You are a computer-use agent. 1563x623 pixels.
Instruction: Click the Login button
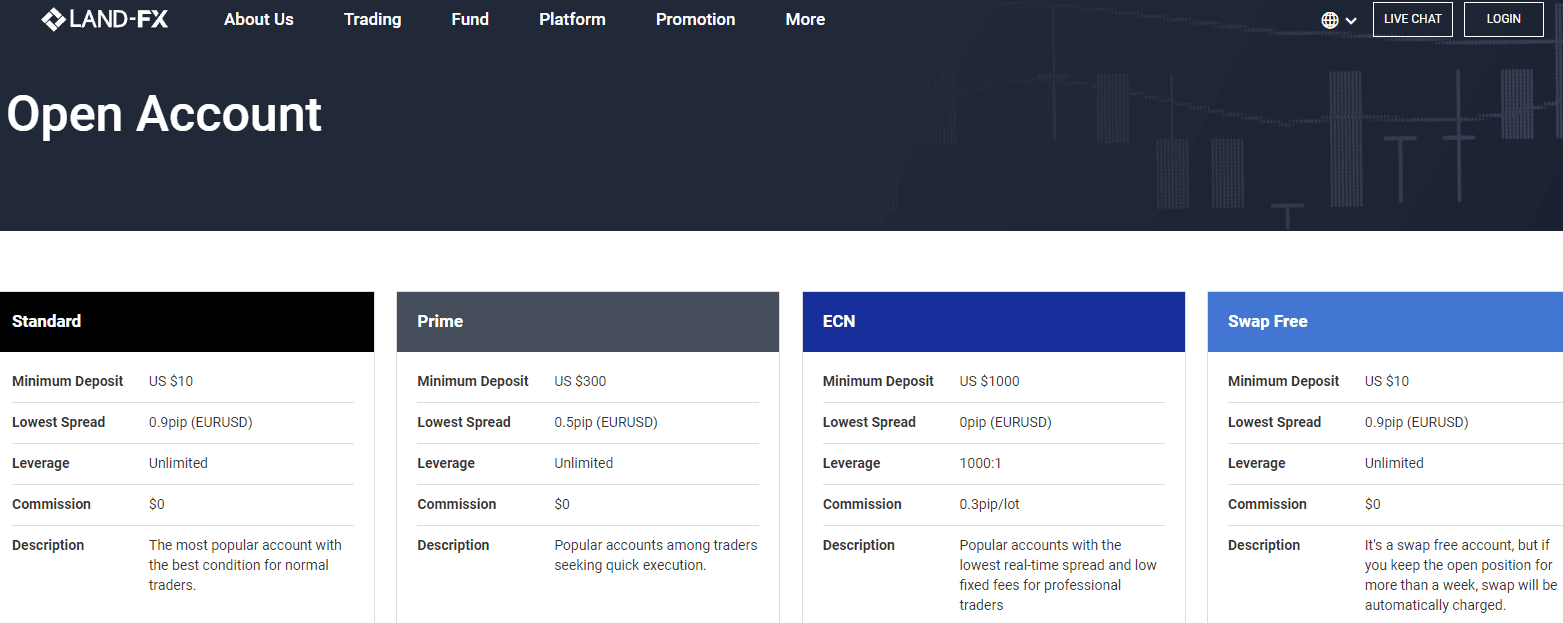click(x=1503, y=19)
